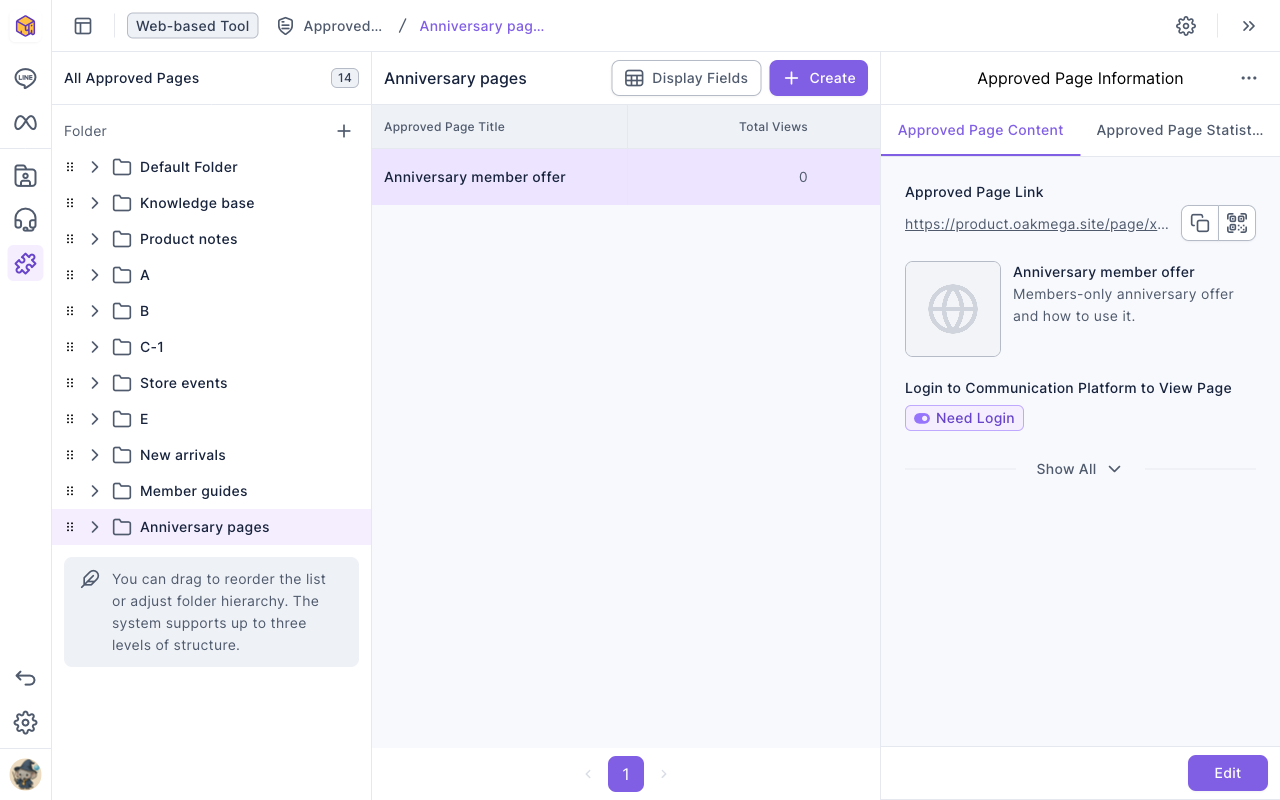Screen dimensions: 1280x800
Task: Click the All Approved Pages heading
Action: coord(132,78)
